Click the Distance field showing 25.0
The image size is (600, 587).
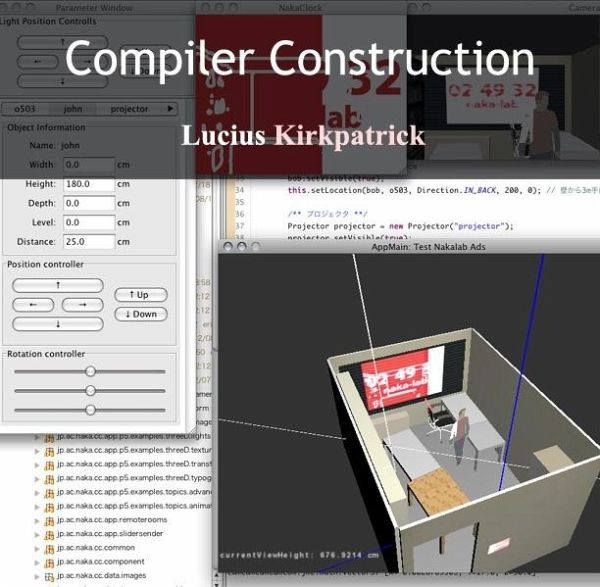point(88,242)
